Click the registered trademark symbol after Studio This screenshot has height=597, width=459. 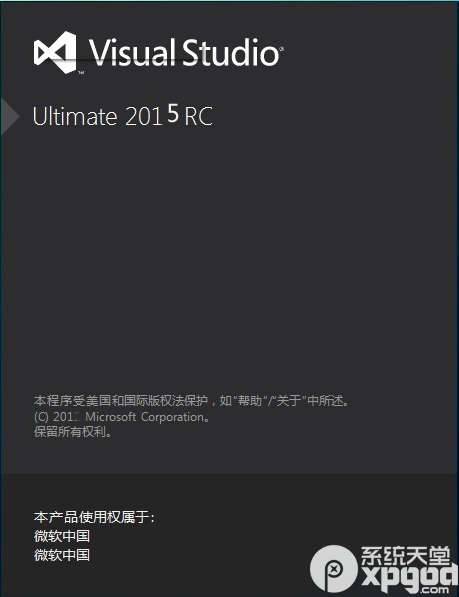click(x=282, y=49)
